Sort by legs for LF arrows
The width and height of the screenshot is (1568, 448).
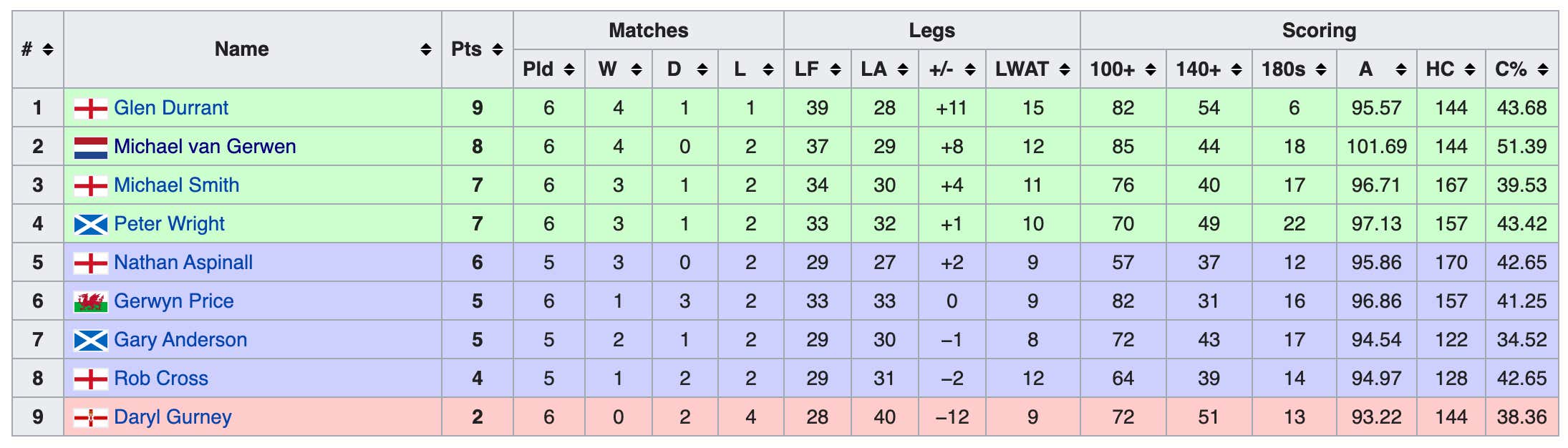click(x=836, y=69)
